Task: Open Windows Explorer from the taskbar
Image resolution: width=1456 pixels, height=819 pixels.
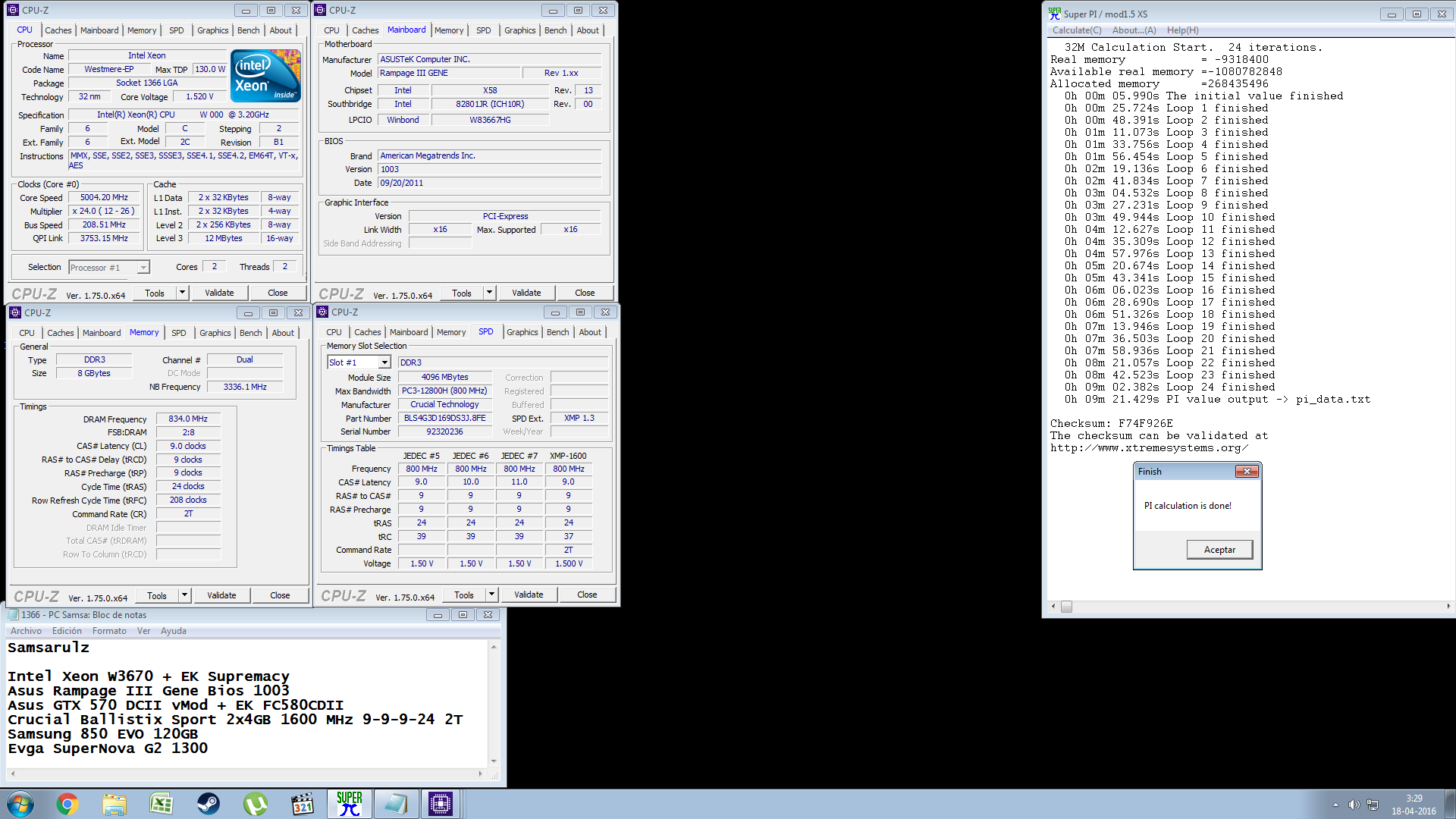Action: (115, 804)
